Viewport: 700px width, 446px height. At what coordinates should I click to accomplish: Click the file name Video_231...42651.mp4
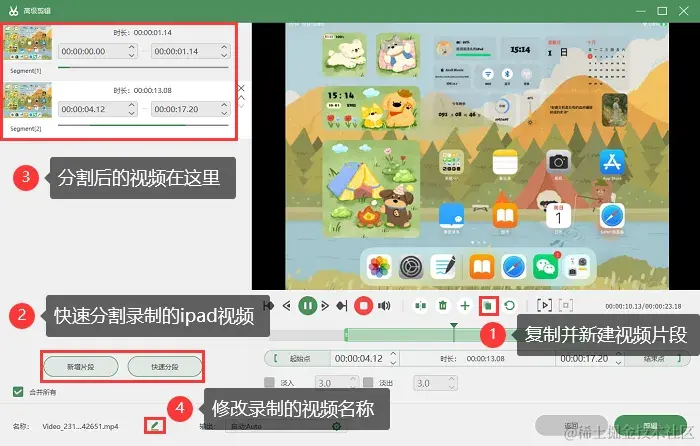coord(80,426)
